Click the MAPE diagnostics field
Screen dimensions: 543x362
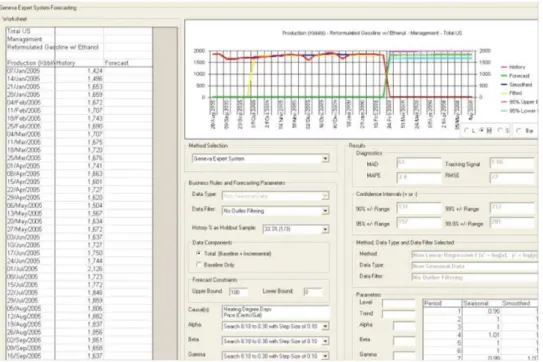[419, 178]
